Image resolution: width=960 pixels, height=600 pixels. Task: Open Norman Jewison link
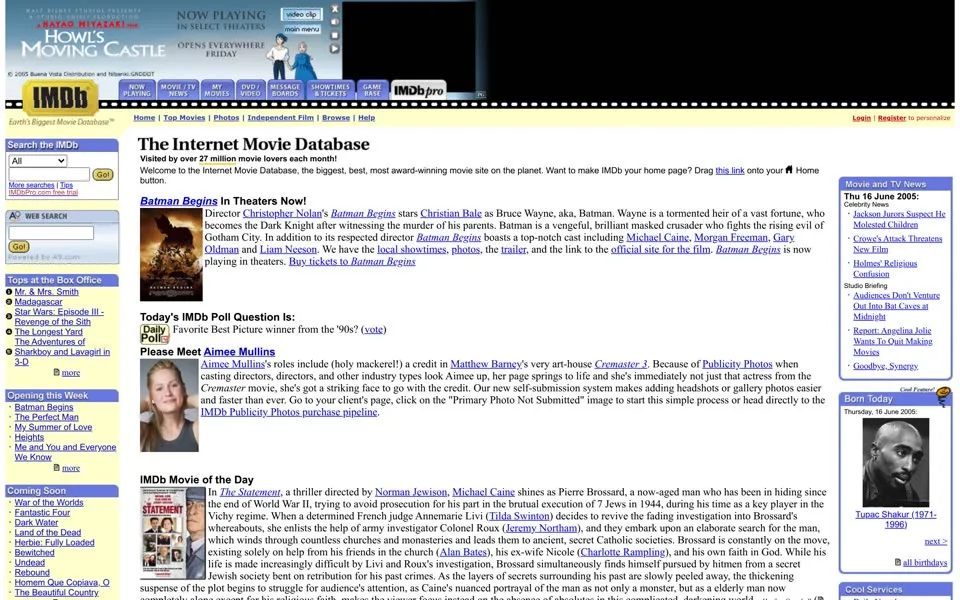(411, 492)
